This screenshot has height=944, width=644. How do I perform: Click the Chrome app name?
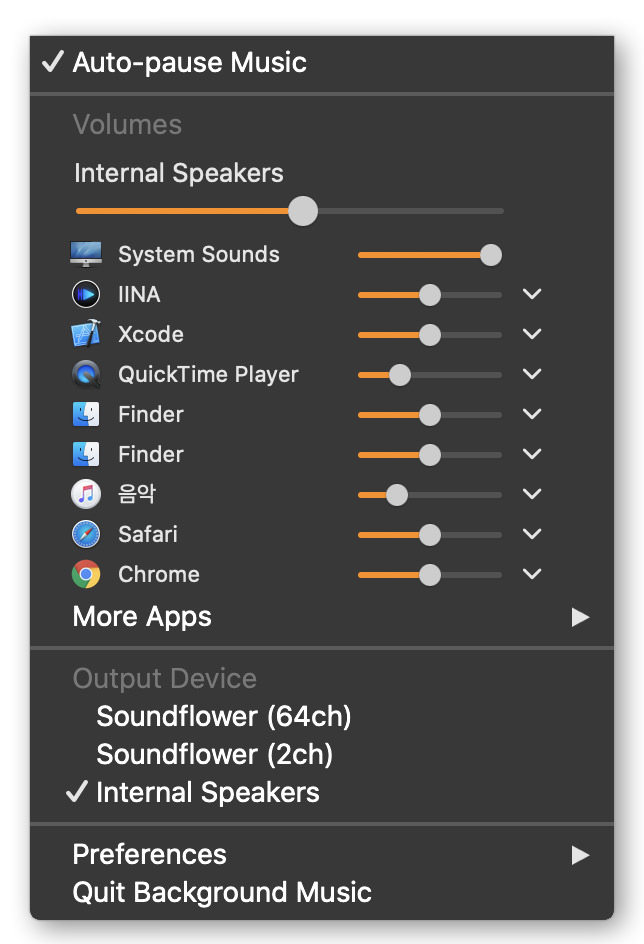tap(159, 574)
